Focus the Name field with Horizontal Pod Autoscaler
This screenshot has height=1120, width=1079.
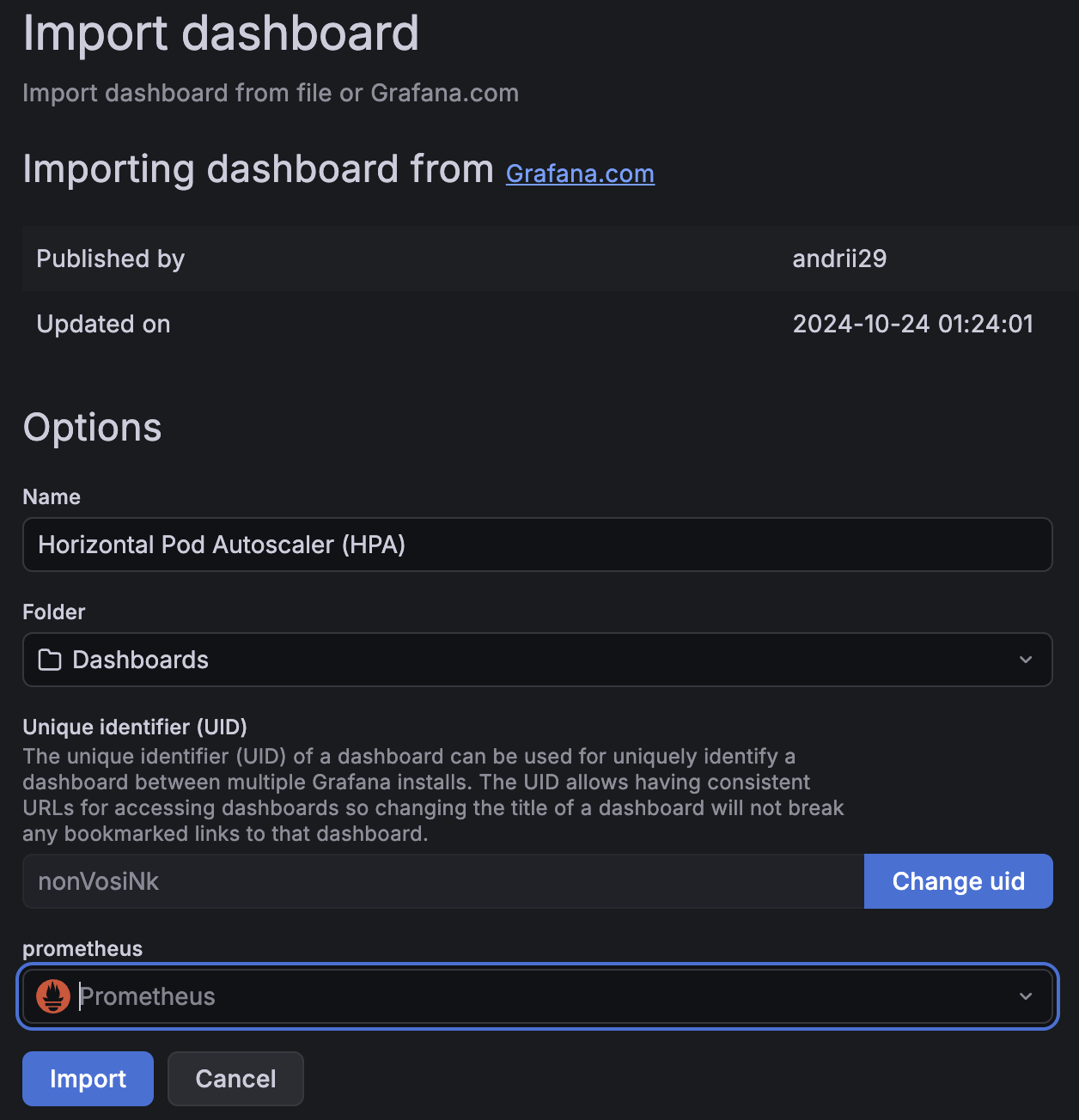click(x=537, y=545)
